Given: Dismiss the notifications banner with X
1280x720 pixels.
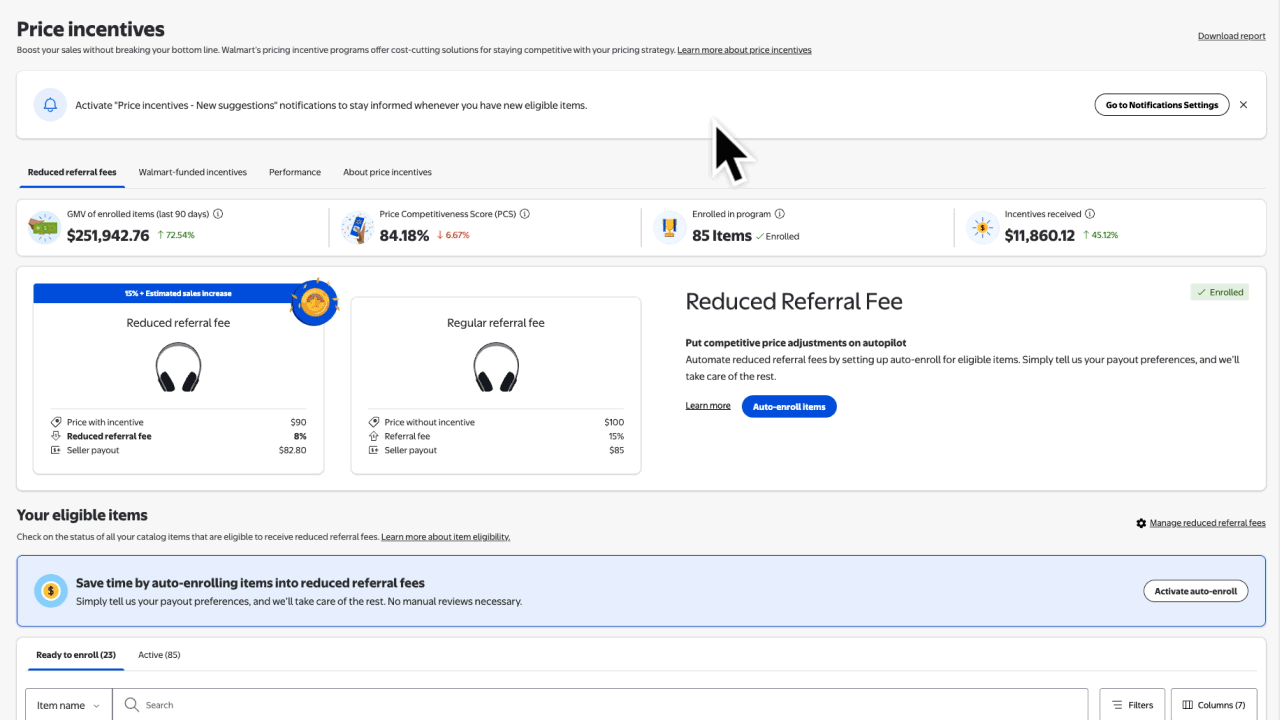Looking at the screenshot, I should coord(1243,104).
